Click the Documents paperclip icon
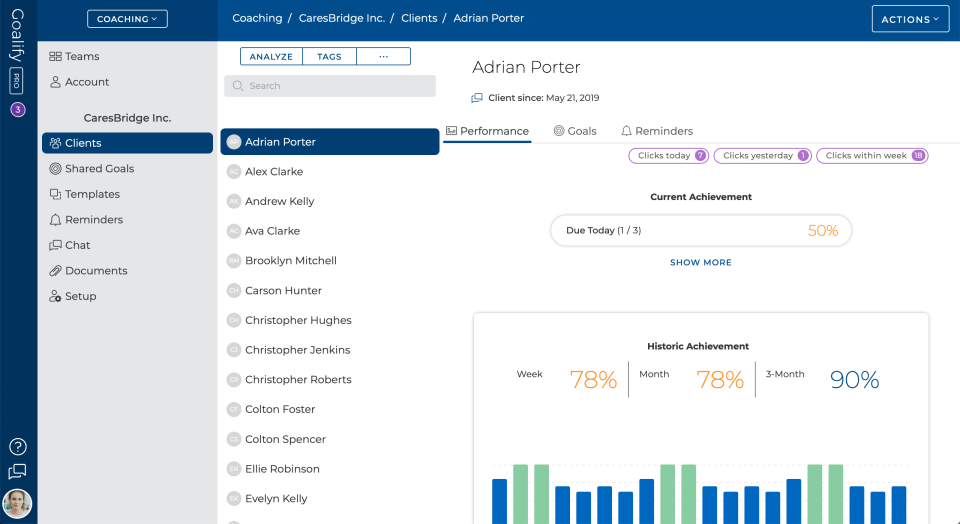The height and width of the screenshot is (524, 960). pos(55,271)
